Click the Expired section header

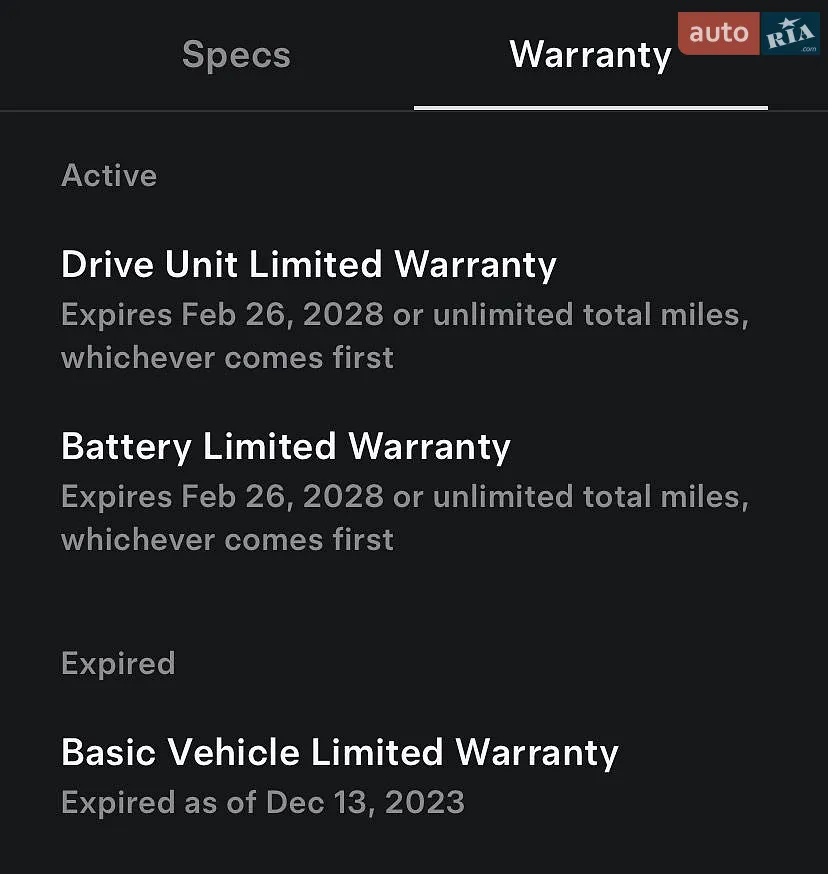(x=118, y=663)
